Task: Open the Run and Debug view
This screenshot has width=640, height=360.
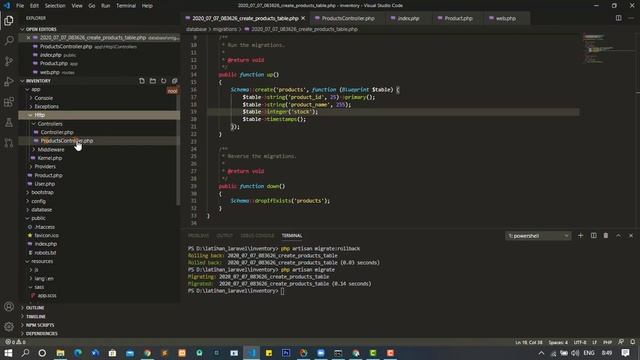Action: coord(9,81)
